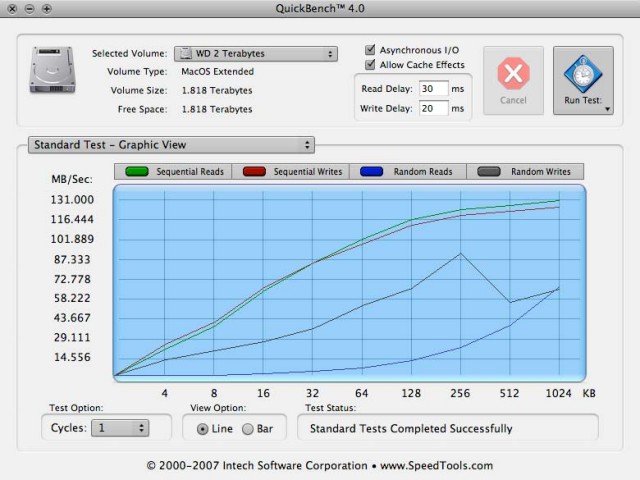
Task: Open the Cycles count dropdown
Action: pos(120,428)
